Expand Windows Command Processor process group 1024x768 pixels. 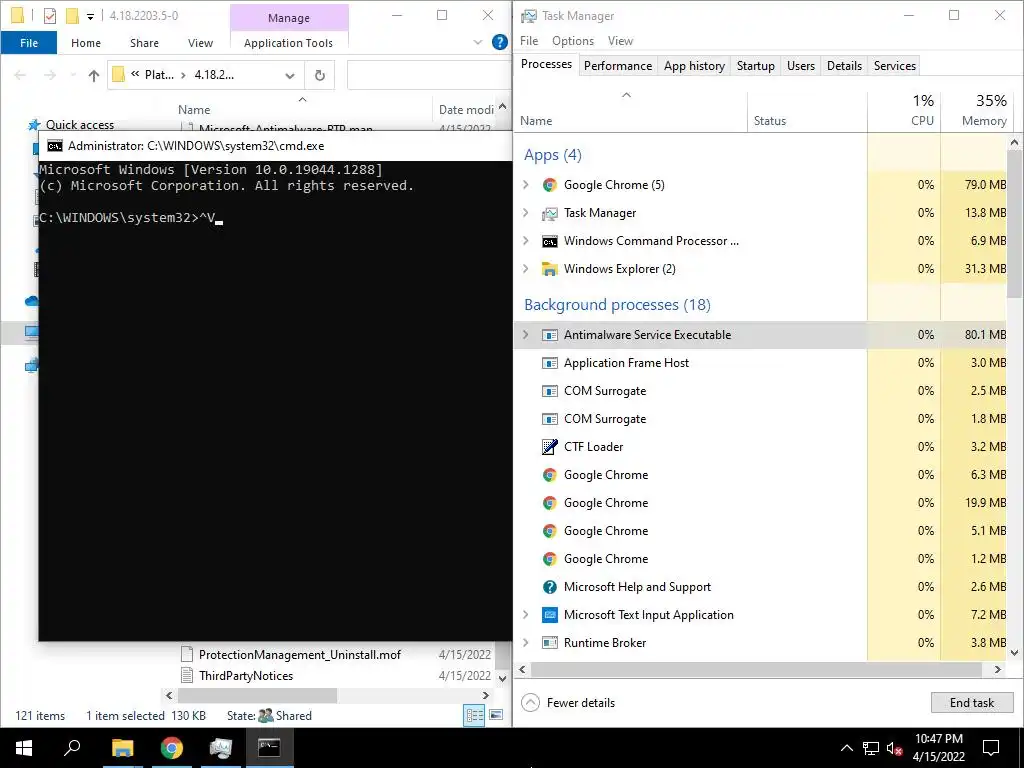(526, 241)
